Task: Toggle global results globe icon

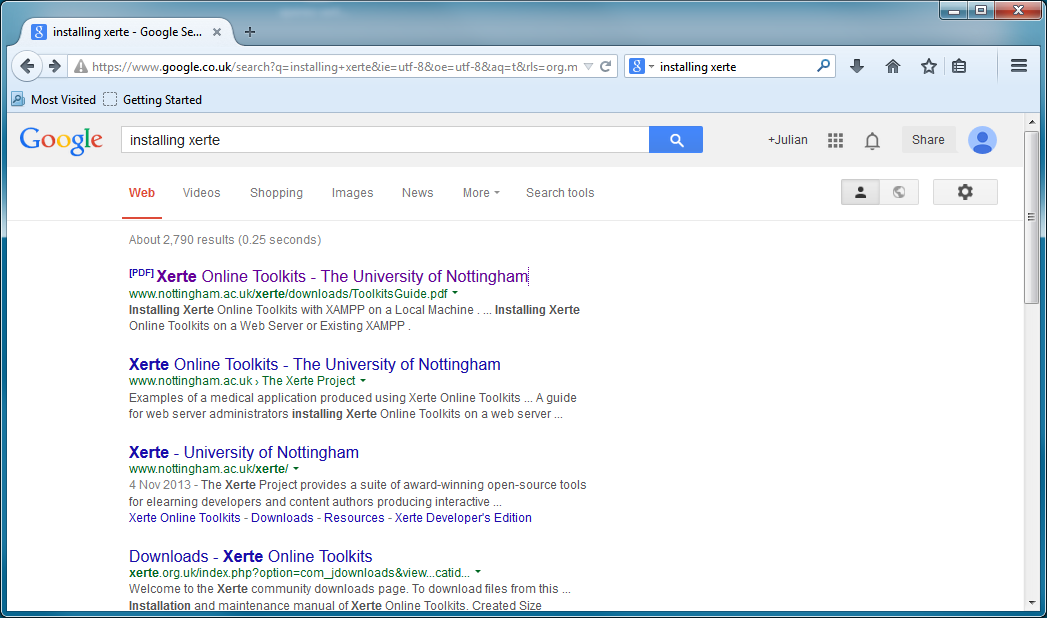Action: point(899,192)
